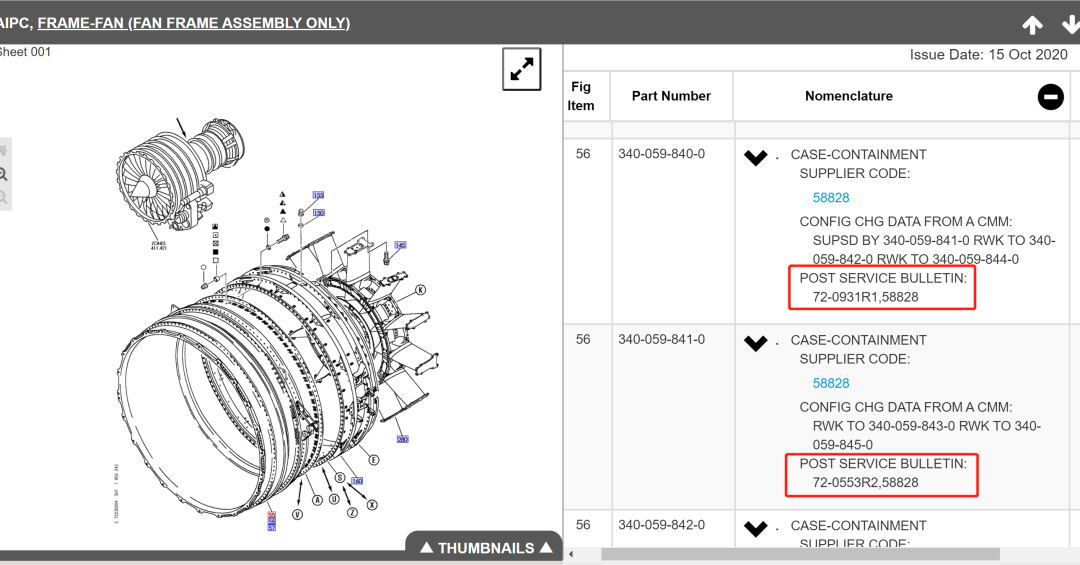Go to previous figure with up arrow
1080x565 pixels.
point(1032,25)
